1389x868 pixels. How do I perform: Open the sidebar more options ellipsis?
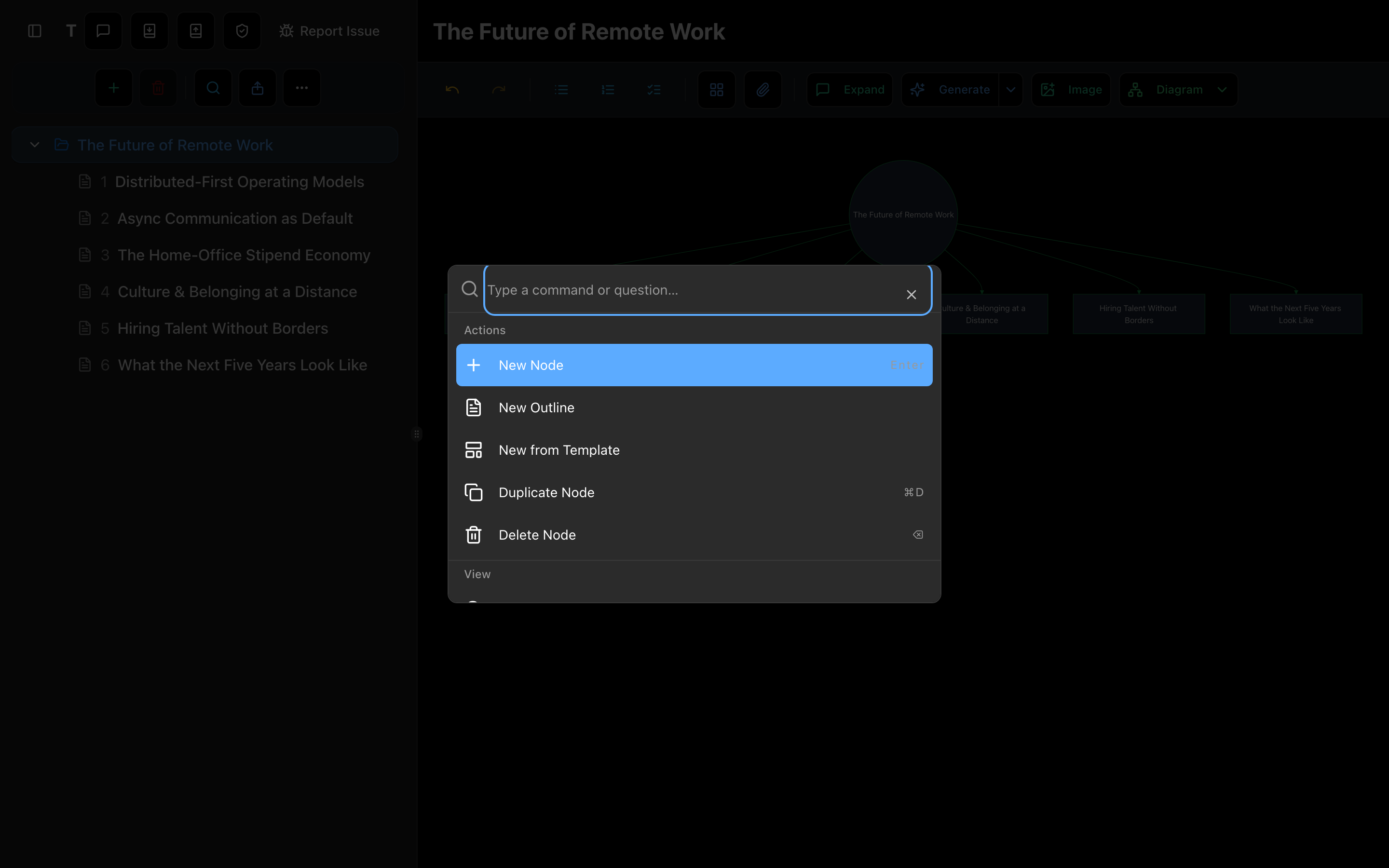[x=302, y=88]
